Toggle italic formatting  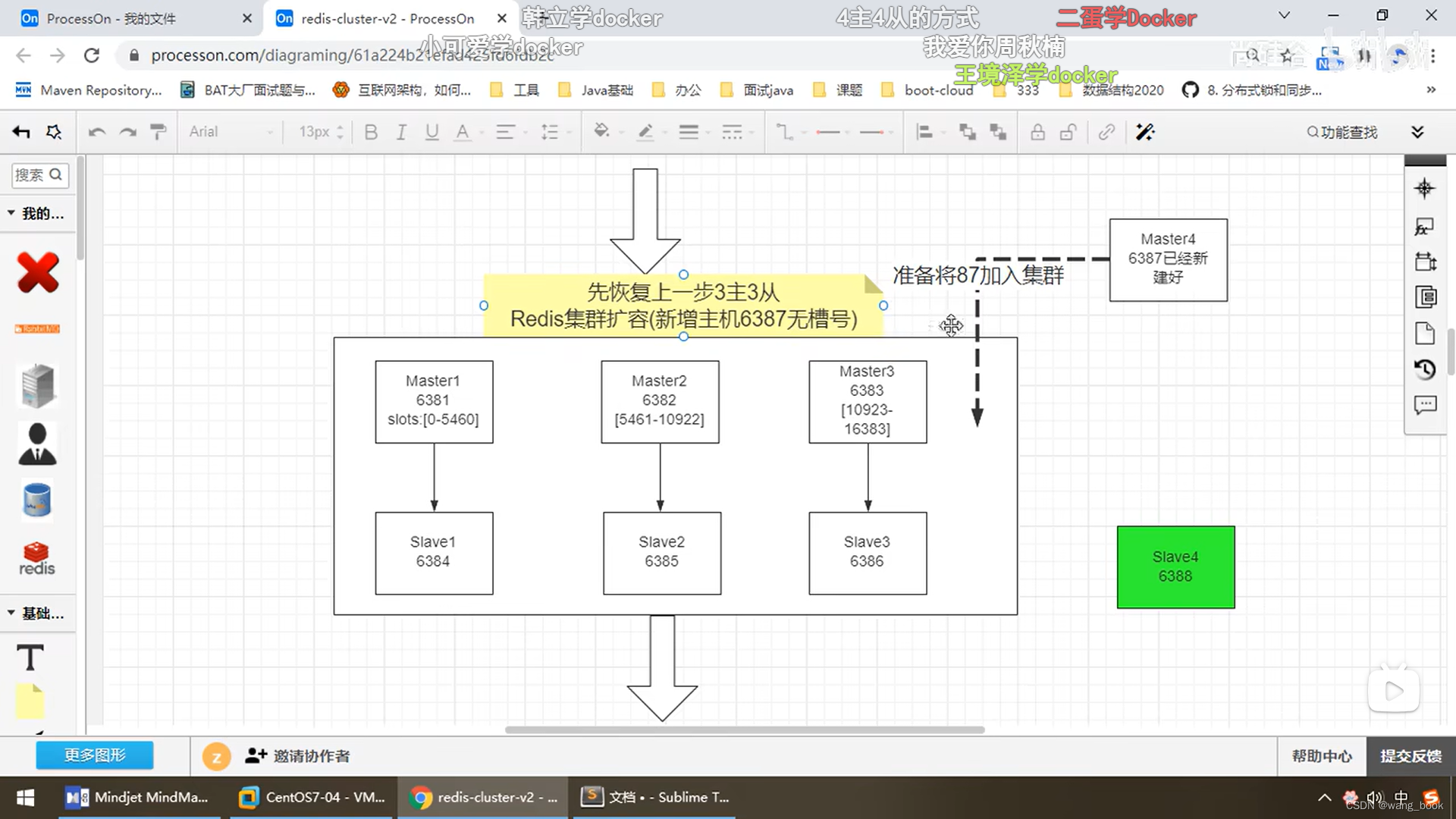tap(401, 131)
